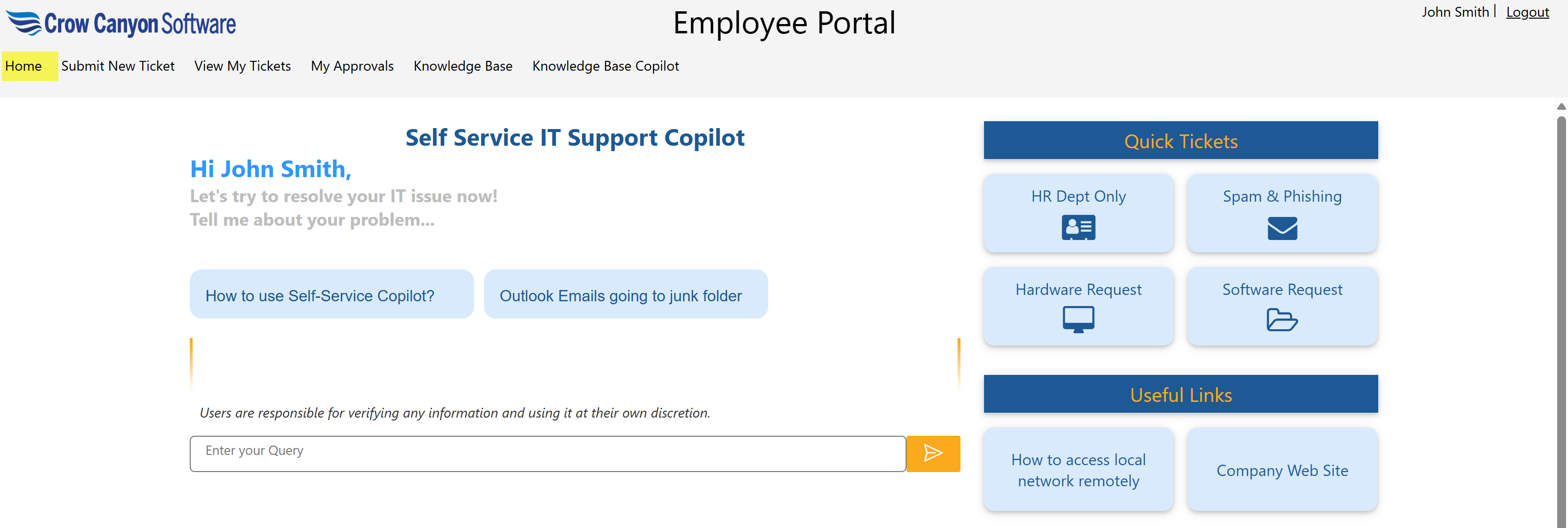Open the Knowledge Base
This screenshot has height=528, width=1568.
tap(463, 66)
